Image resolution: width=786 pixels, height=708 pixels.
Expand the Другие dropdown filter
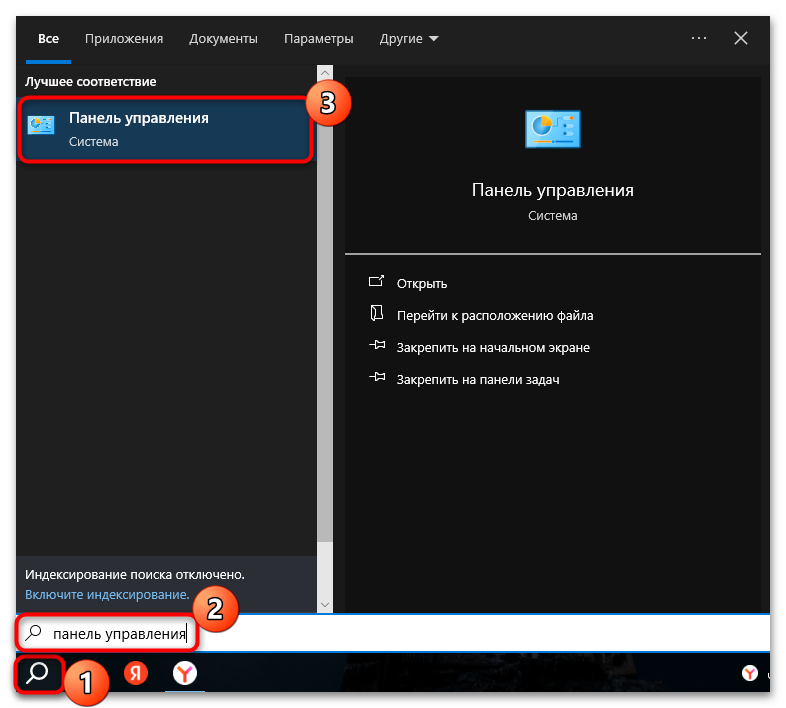point(409,39)
